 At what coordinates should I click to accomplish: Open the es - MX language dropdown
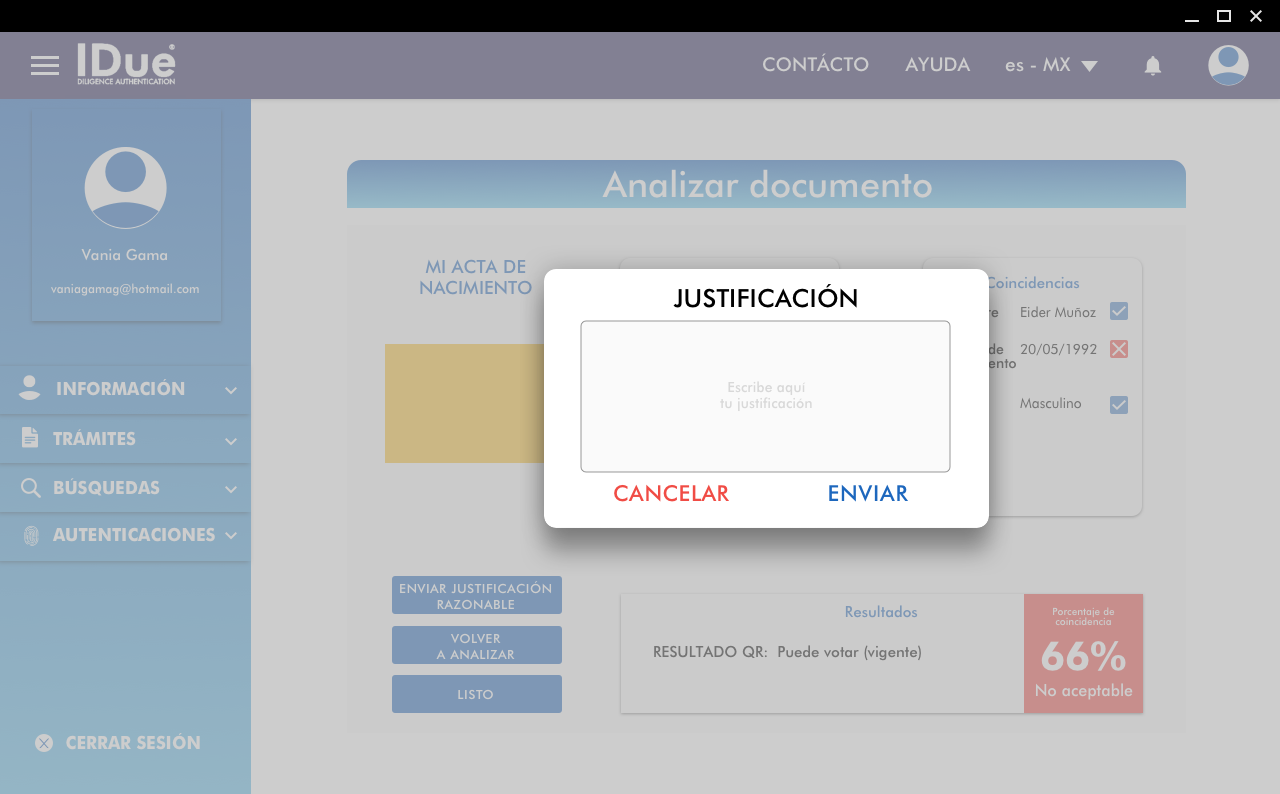click(x=1051, y=66)
